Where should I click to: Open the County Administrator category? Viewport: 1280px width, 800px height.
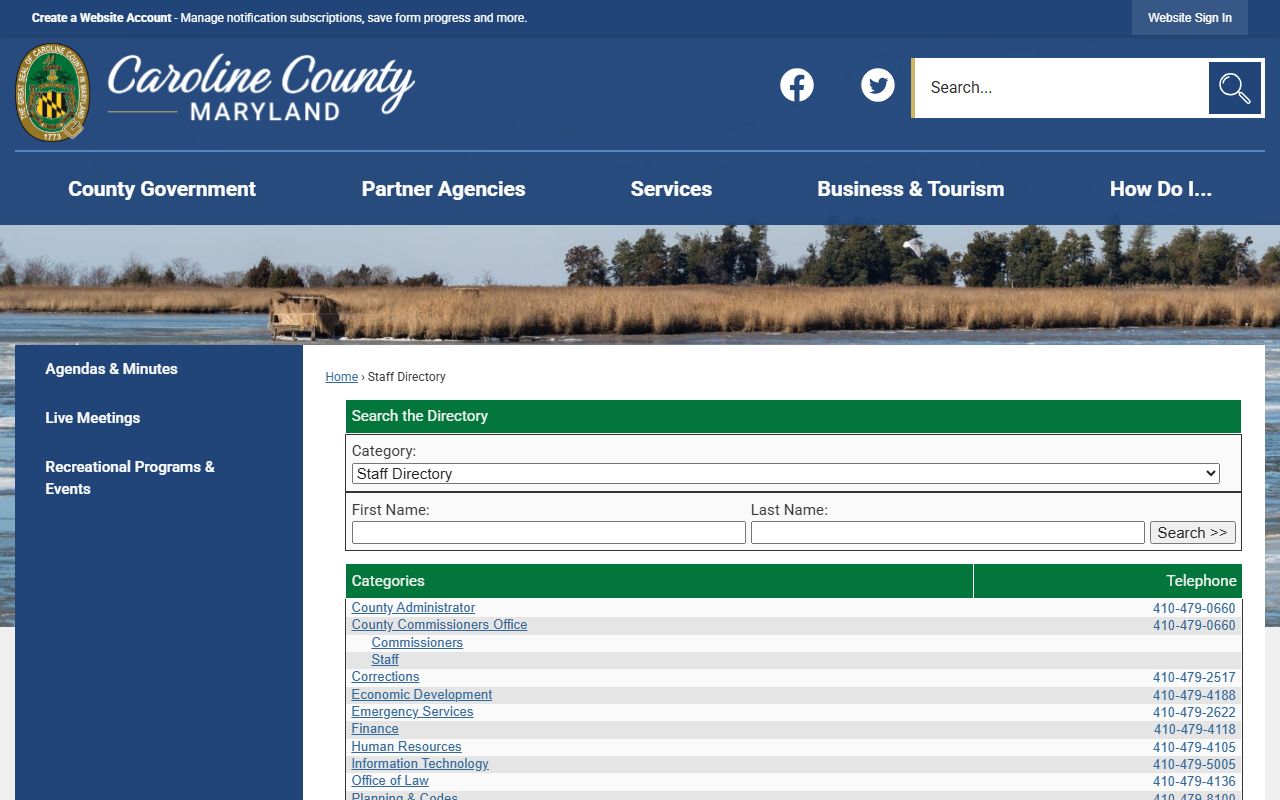click(x=413, y=608)
